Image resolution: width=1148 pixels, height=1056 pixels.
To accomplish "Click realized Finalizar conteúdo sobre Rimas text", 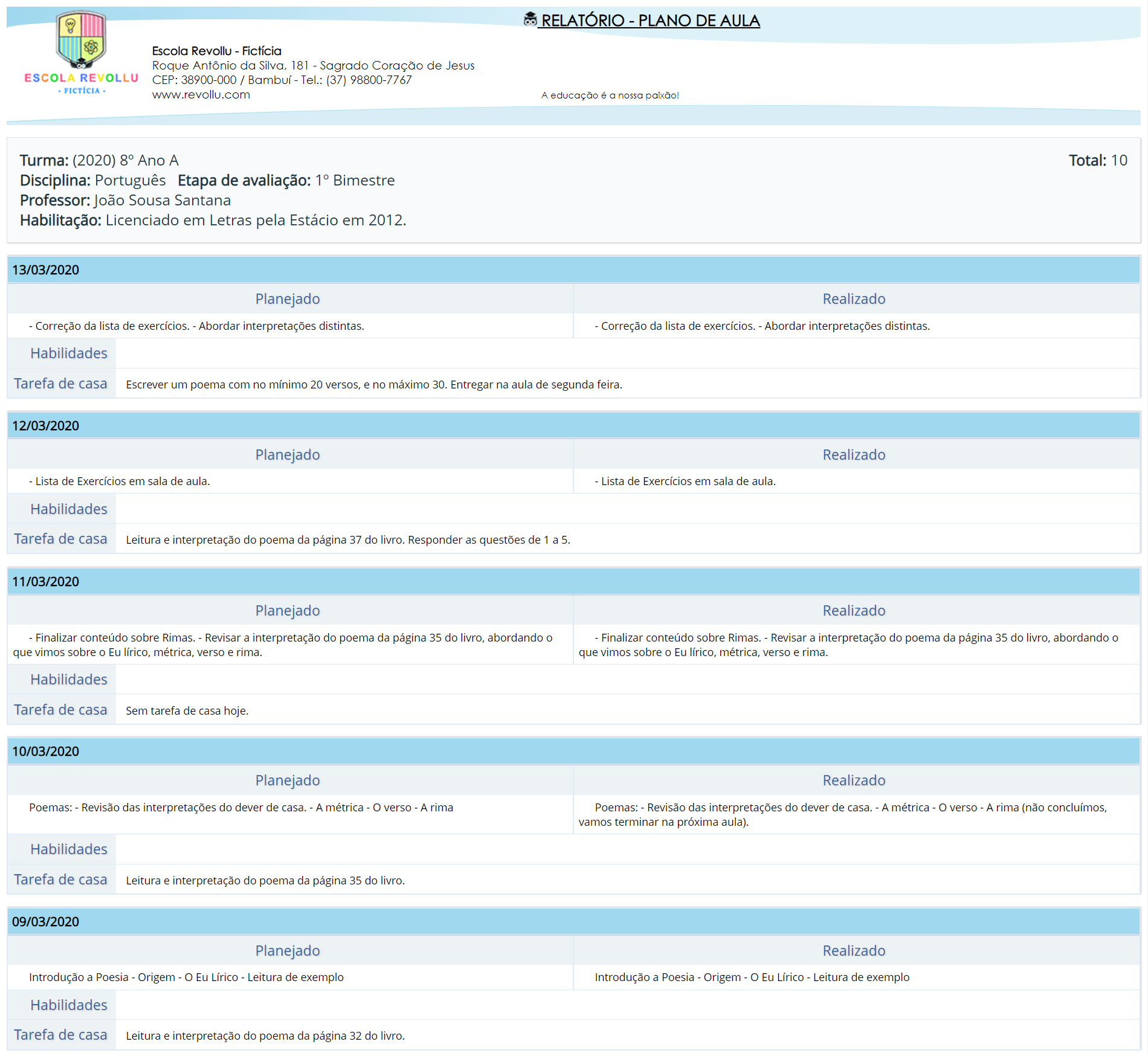I will pyautogui.click(x=848, y=645).
